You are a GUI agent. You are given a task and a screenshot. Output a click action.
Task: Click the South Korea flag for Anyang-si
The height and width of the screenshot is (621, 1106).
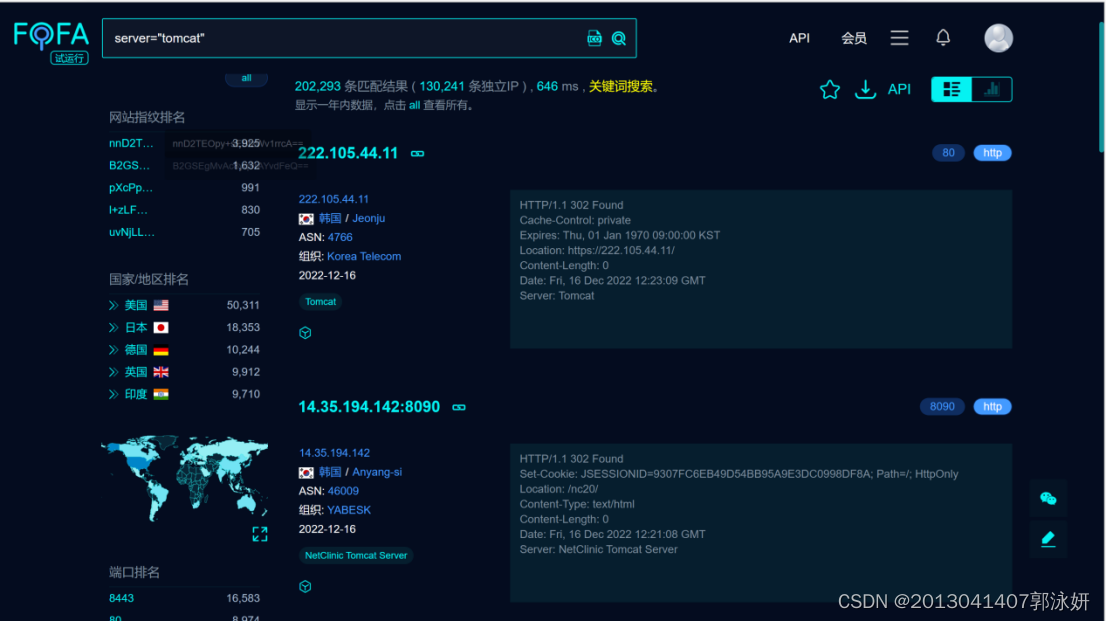tap(306, 473)
